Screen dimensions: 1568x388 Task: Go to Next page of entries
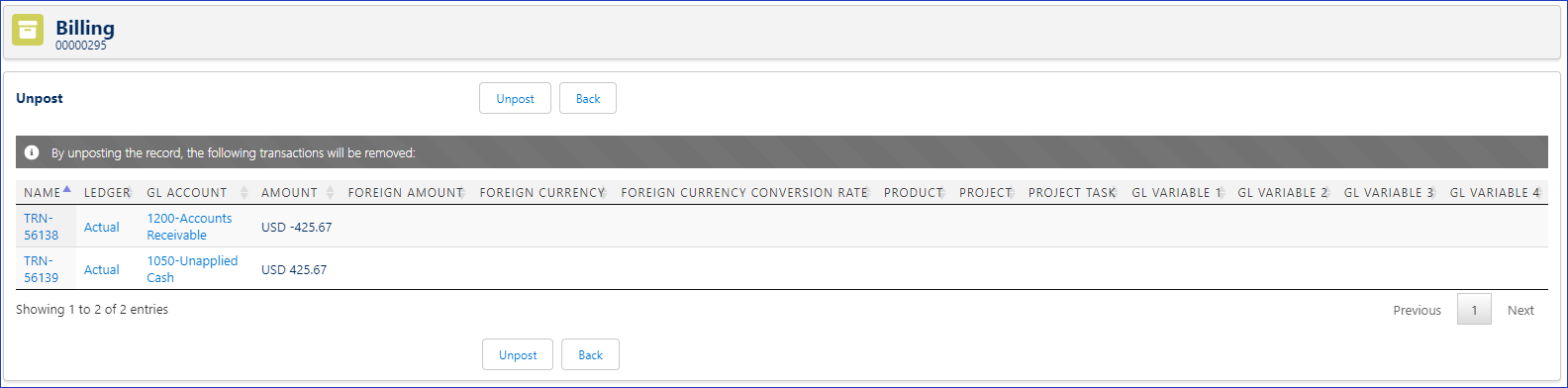(x=1520, y=310)
